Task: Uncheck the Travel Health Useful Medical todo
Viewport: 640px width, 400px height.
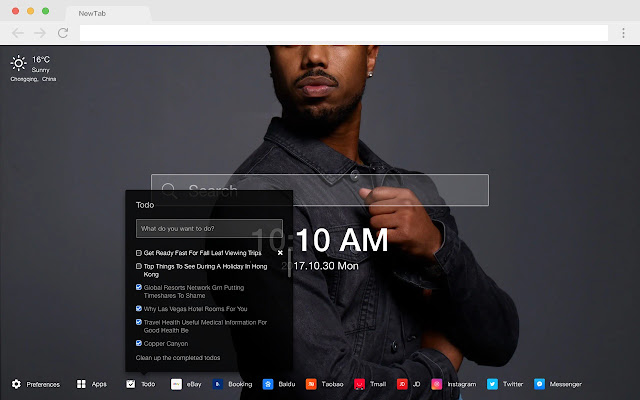Action: (139, 322)
